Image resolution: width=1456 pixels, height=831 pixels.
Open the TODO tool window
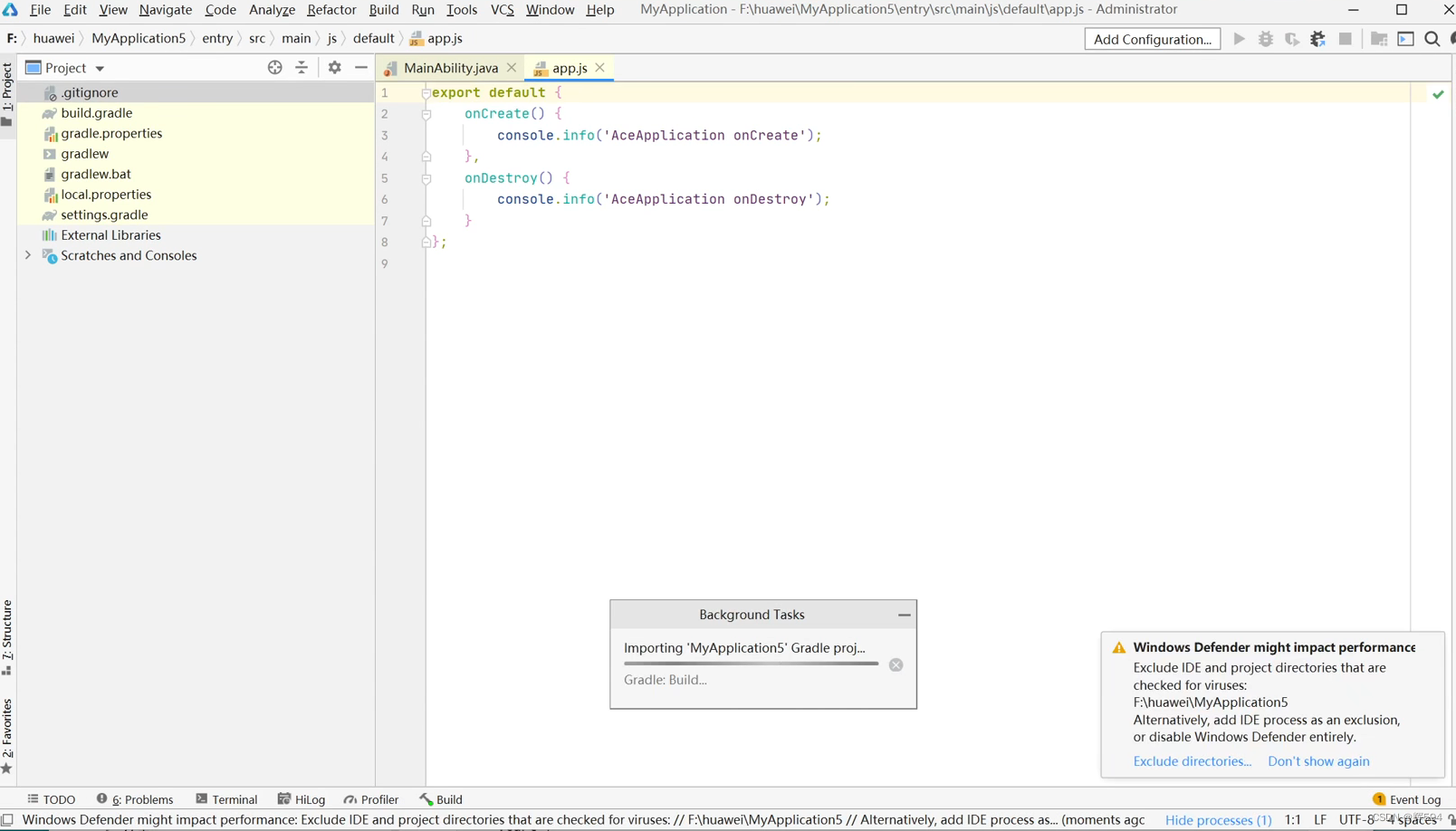[52, 799]
